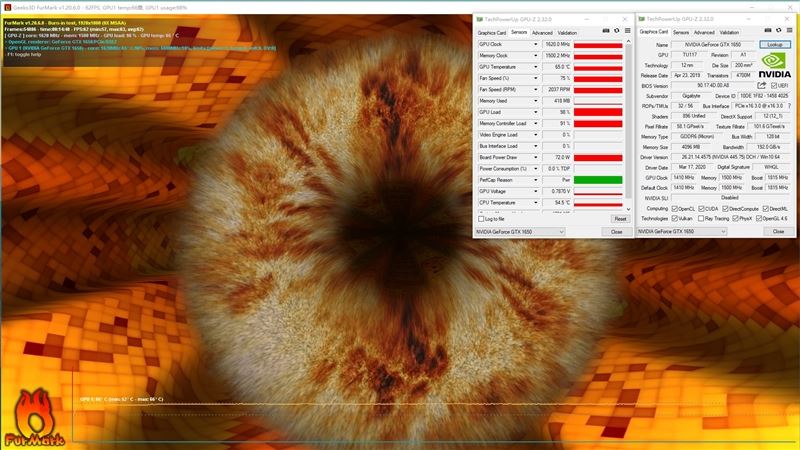
Task: Open the PerfCap Reason dropdown arrow
Action: click(x=535, y=180)
